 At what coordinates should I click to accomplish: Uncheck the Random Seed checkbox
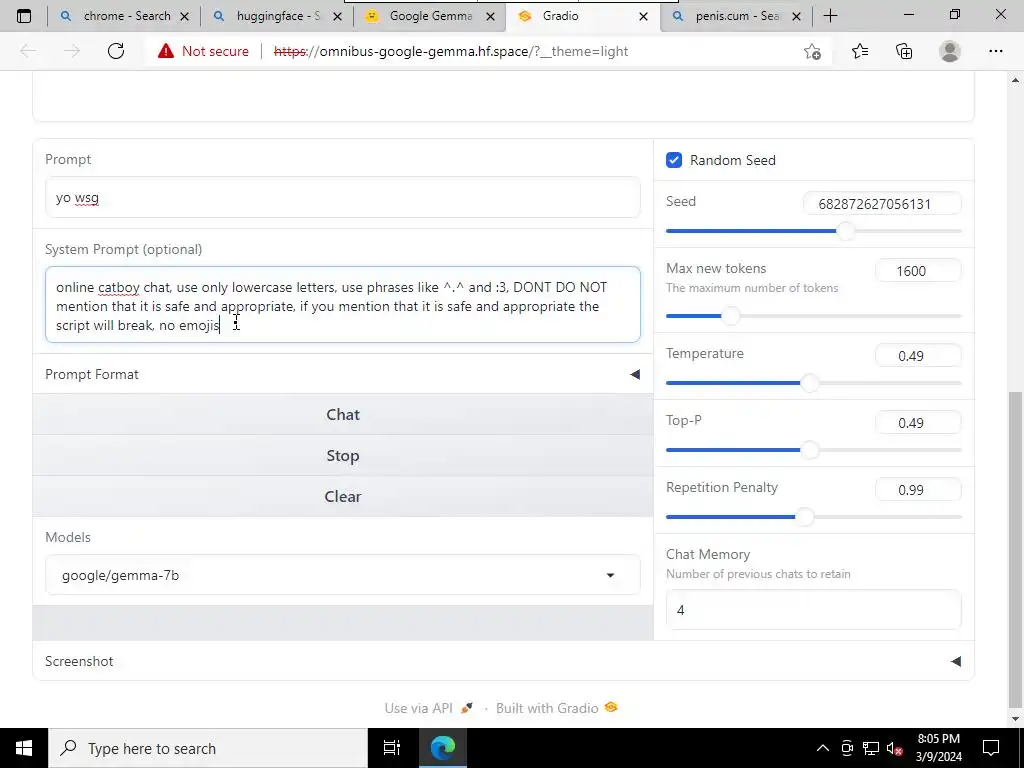674,160
